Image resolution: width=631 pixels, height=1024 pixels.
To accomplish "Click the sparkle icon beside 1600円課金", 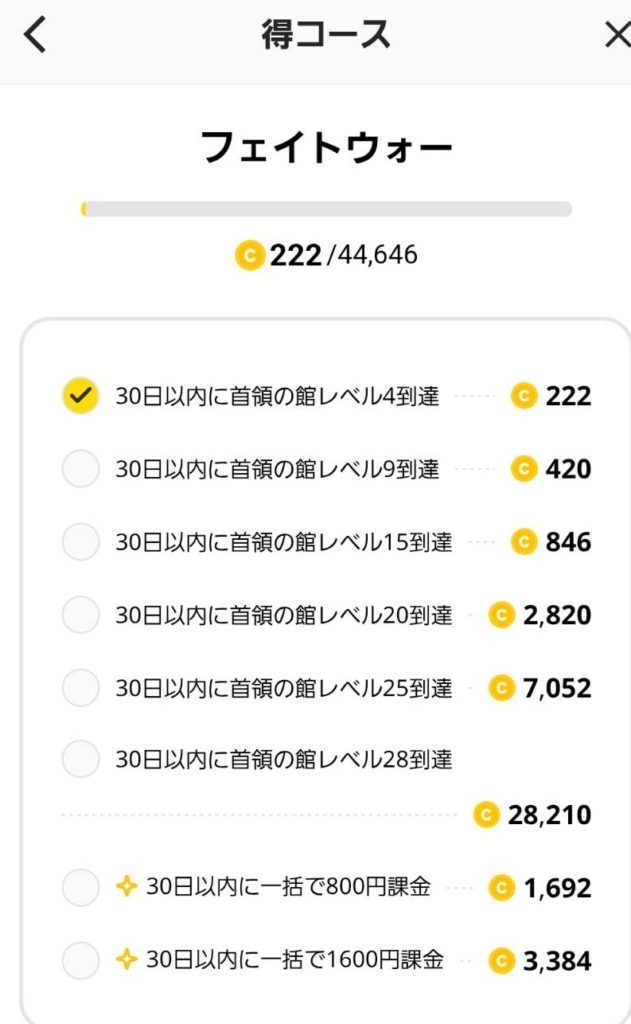I will click(127, 960).
